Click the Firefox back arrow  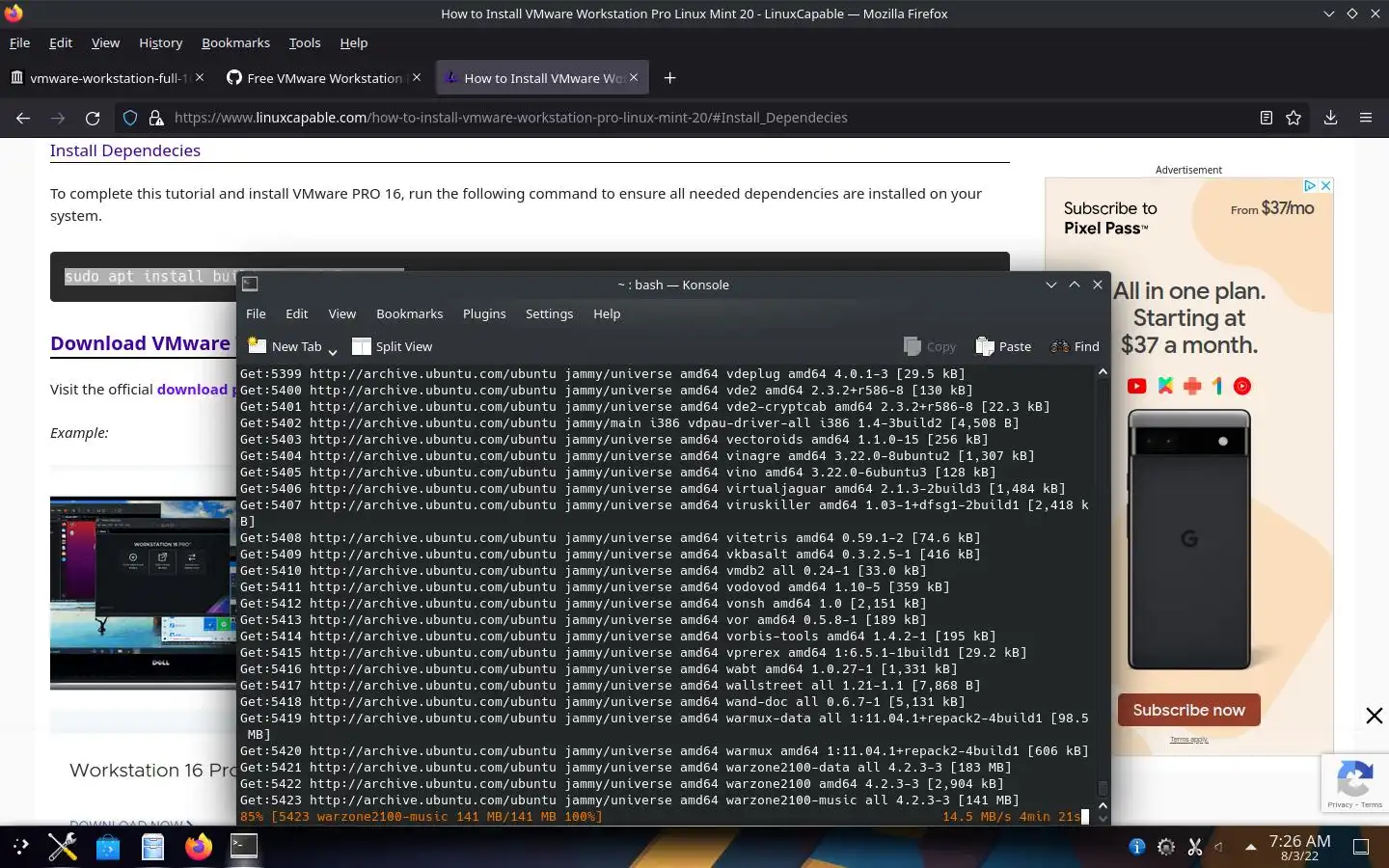coord(23,118)
